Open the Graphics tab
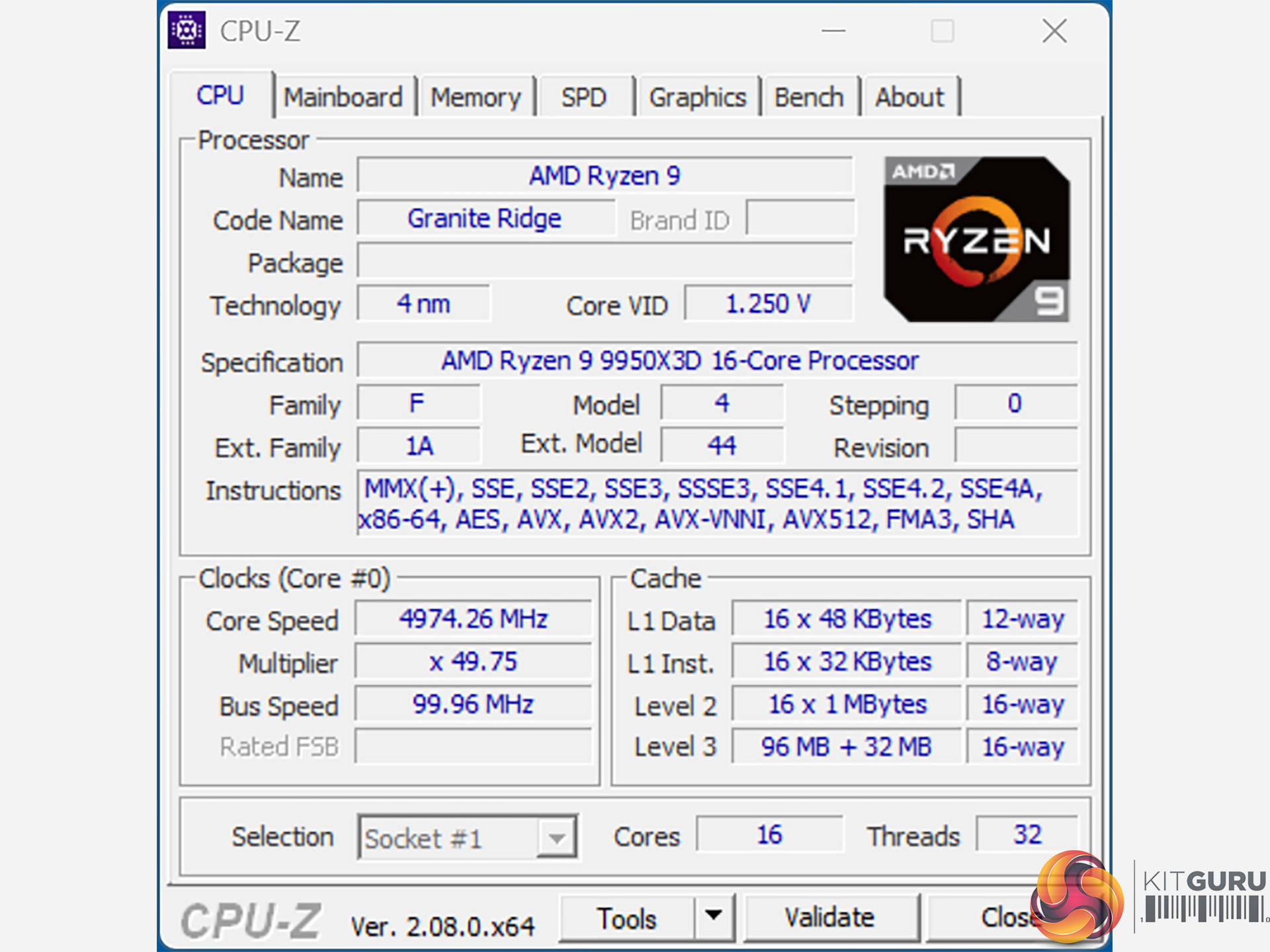The image size is (1270, 952). pos(697,97)
